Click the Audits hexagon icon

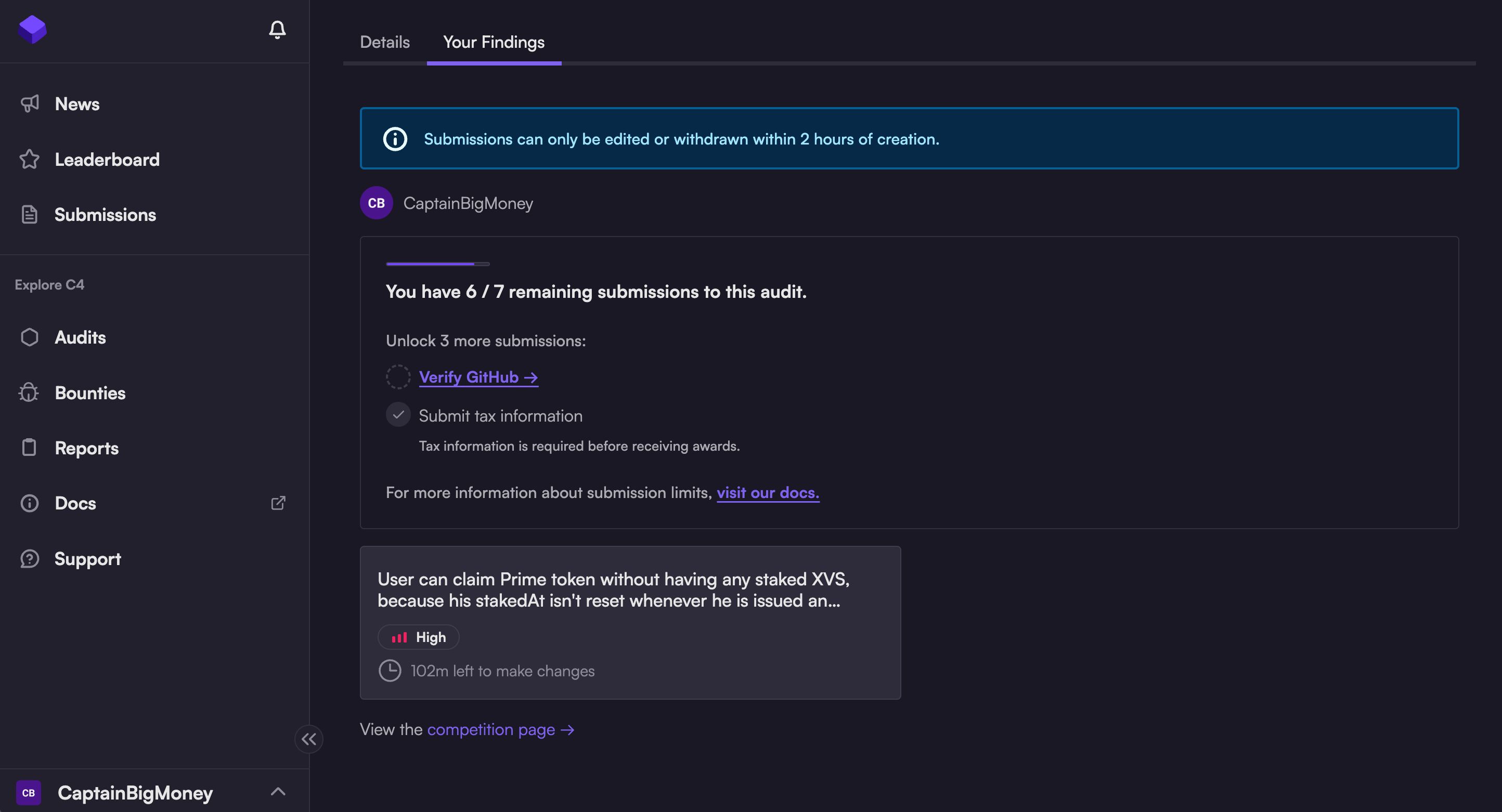29,337
